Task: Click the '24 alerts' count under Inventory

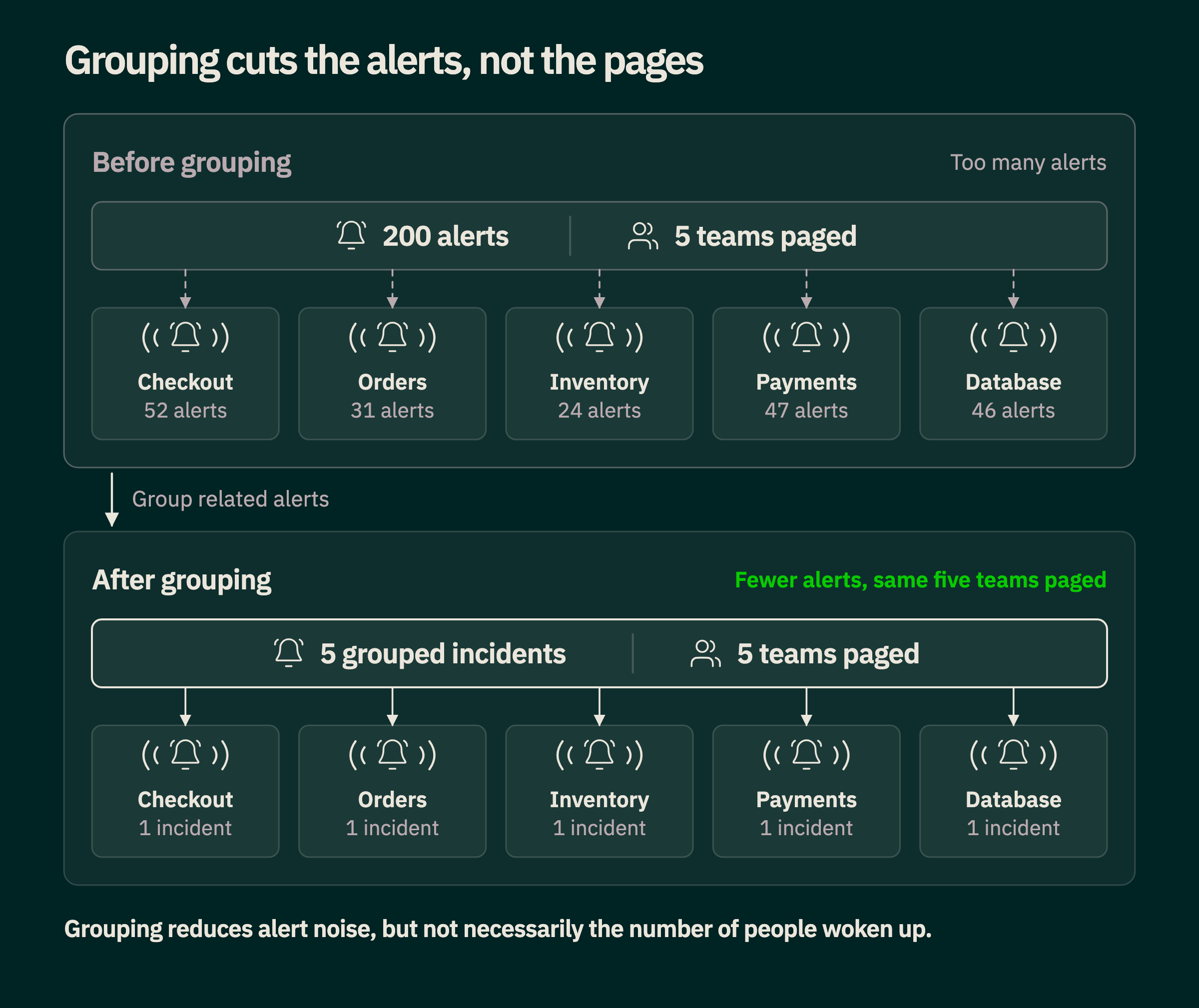Action: click(x=599, y=410)
